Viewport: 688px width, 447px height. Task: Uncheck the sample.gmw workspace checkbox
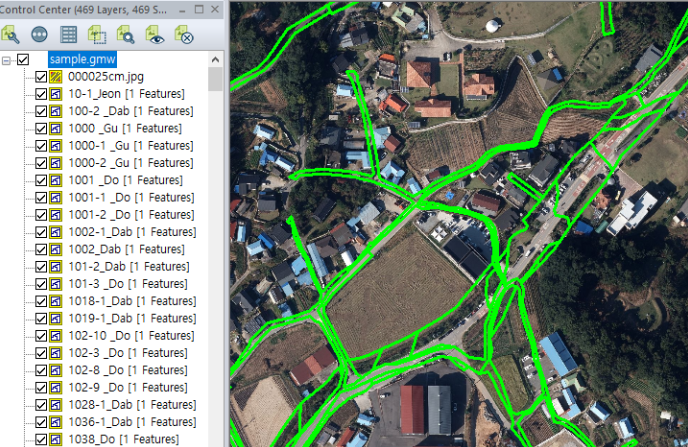coord(23,60)
